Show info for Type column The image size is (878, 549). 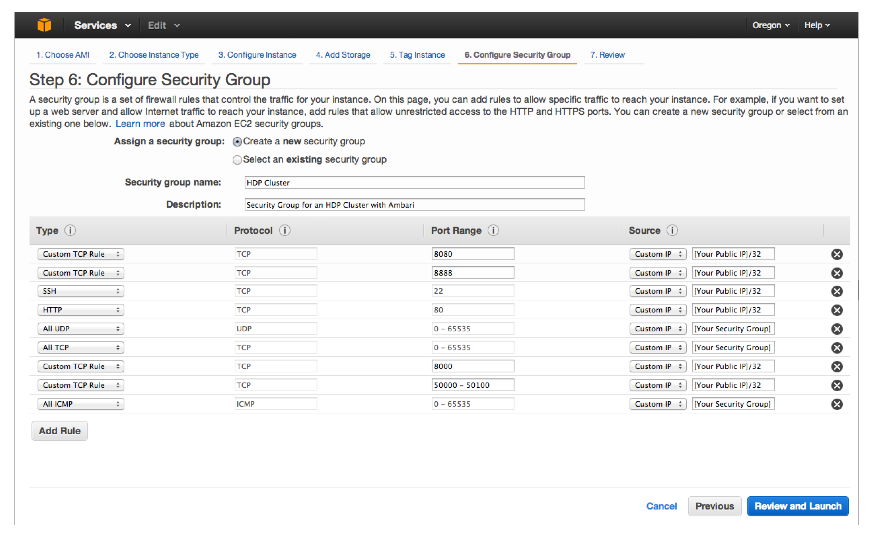click(x=70, y=230)
